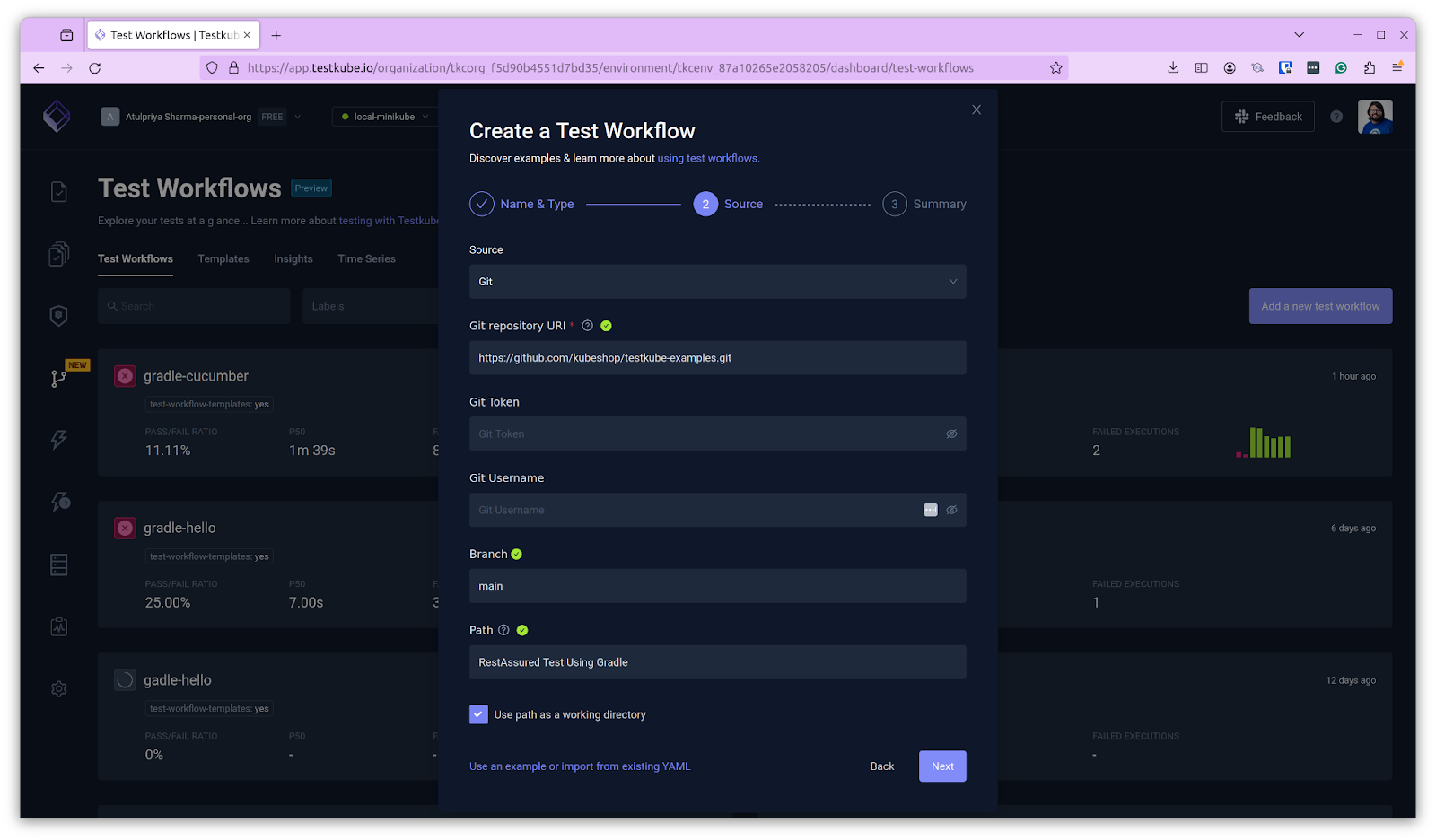1436x840 pixels.
Task: Select the Test Workflows tab
Action: (x=136, y=258)
